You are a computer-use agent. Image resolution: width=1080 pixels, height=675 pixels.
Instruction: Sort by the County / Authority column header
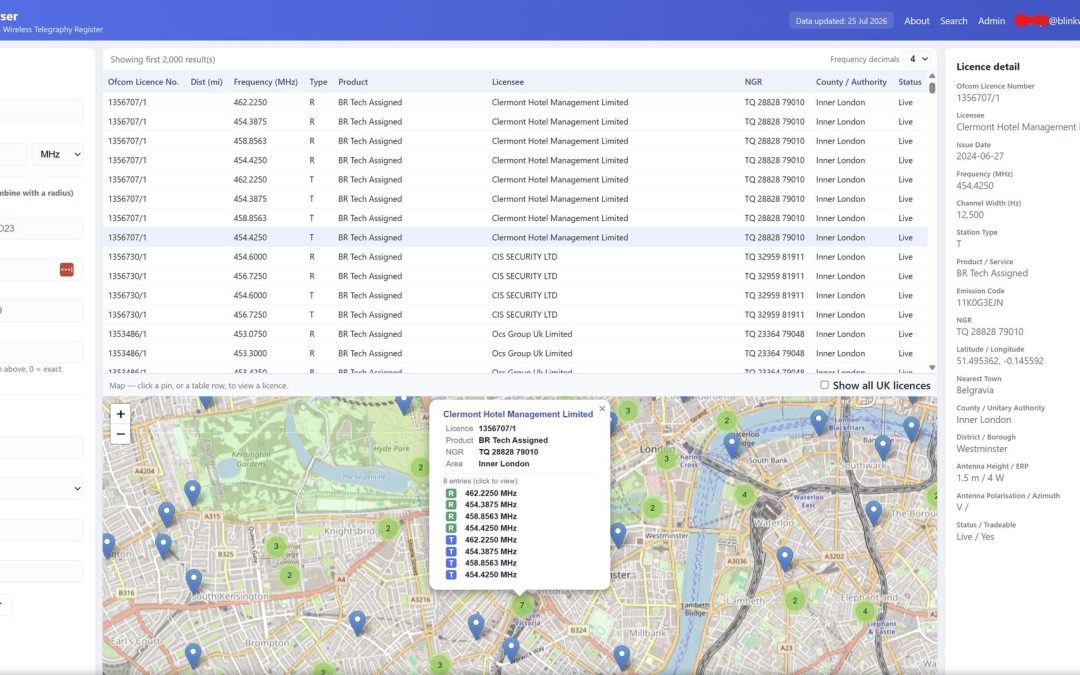pos(851,81)
